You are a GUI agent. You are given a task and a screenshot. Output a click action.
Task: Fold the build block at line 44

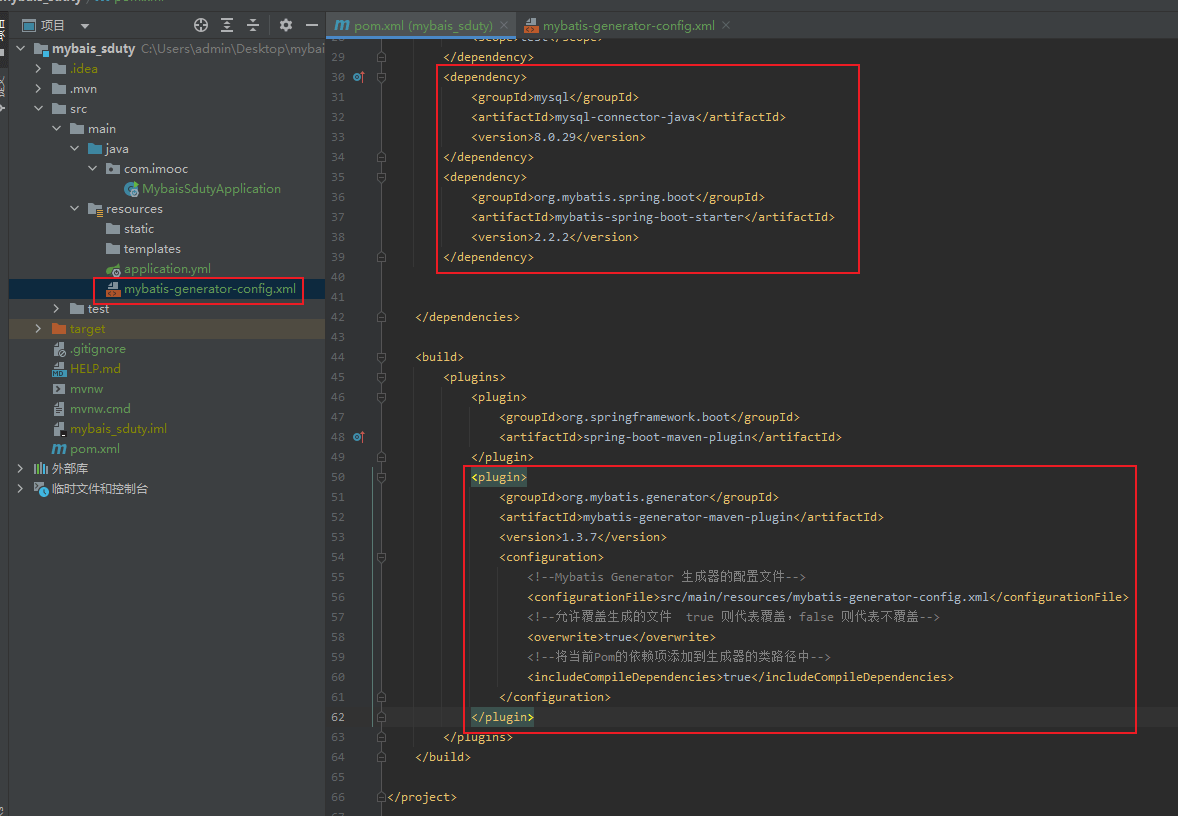coord(382,357)
